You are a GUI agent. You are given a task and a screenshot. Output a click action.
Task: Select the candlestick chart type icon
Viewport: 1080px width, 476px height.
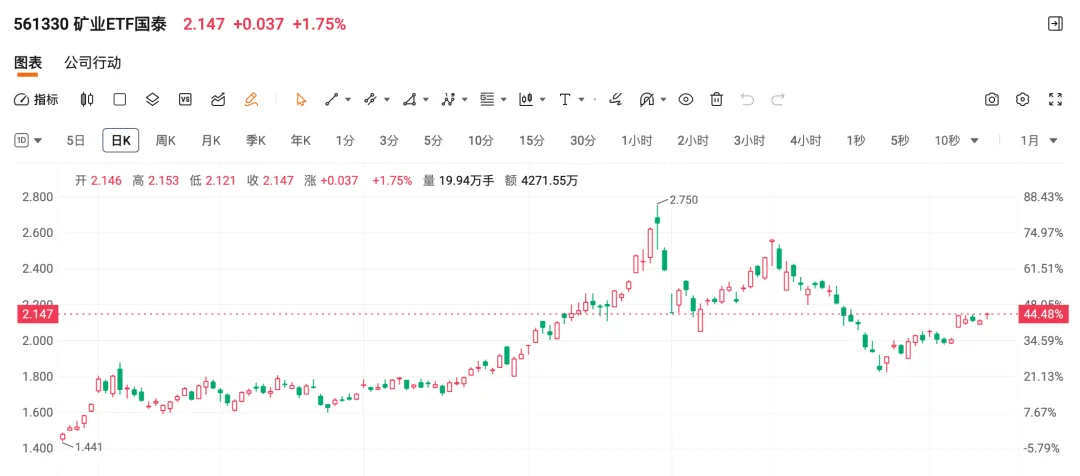coord(87,99)
